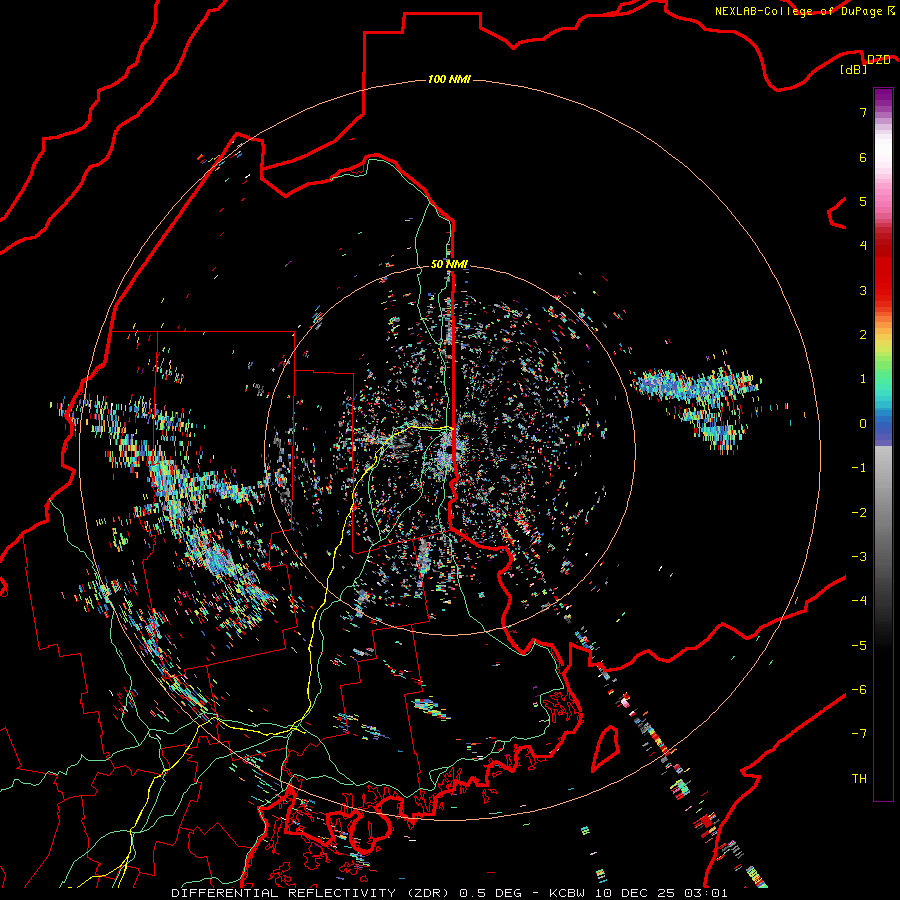
Task: Click the 6 dB legend tick label
Action: pos(863,157)
